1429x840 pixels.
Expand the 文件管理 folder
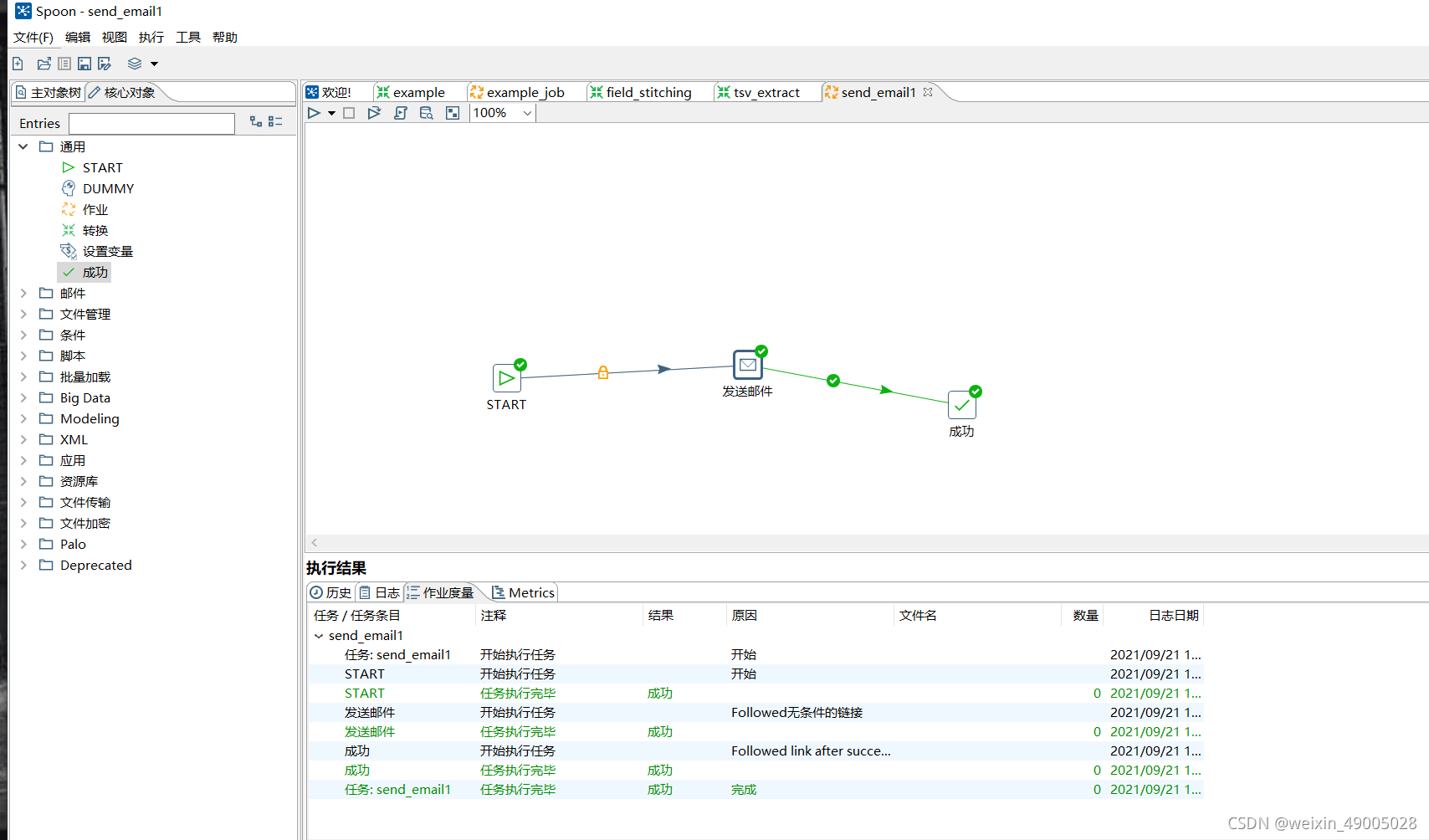click(x=23, y=314)
